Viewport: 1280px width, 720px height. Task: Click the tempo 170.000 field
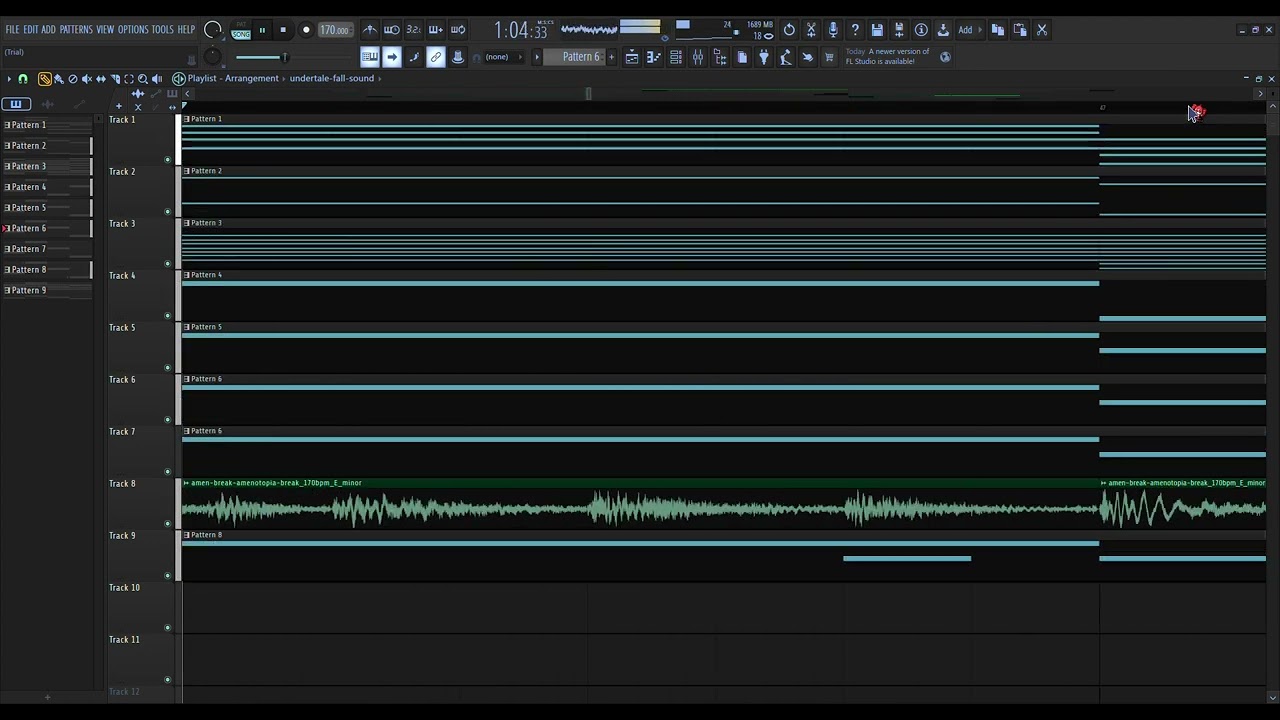(x=334, y=30)
